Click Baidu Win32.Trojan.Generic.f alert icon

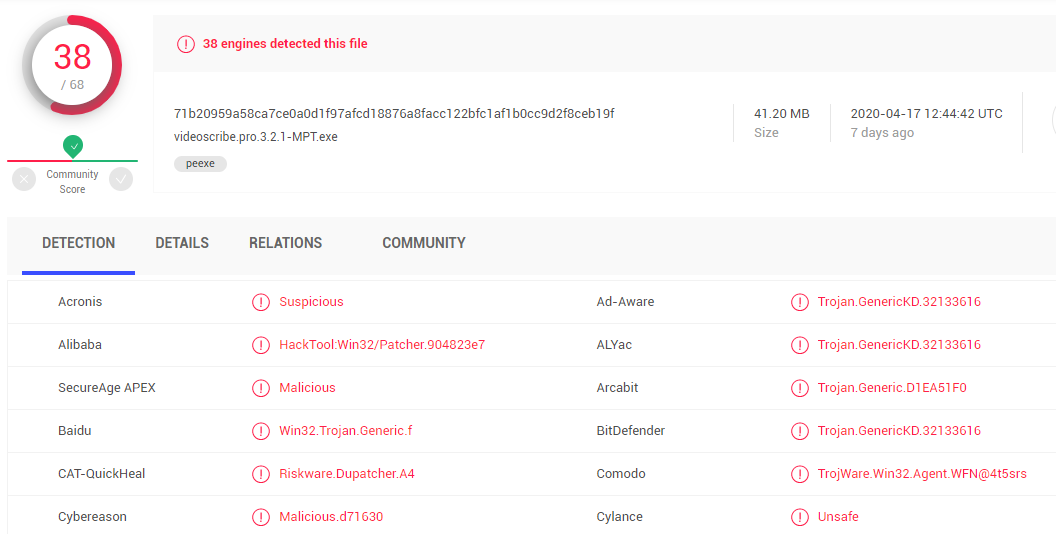tap(261, 431)
